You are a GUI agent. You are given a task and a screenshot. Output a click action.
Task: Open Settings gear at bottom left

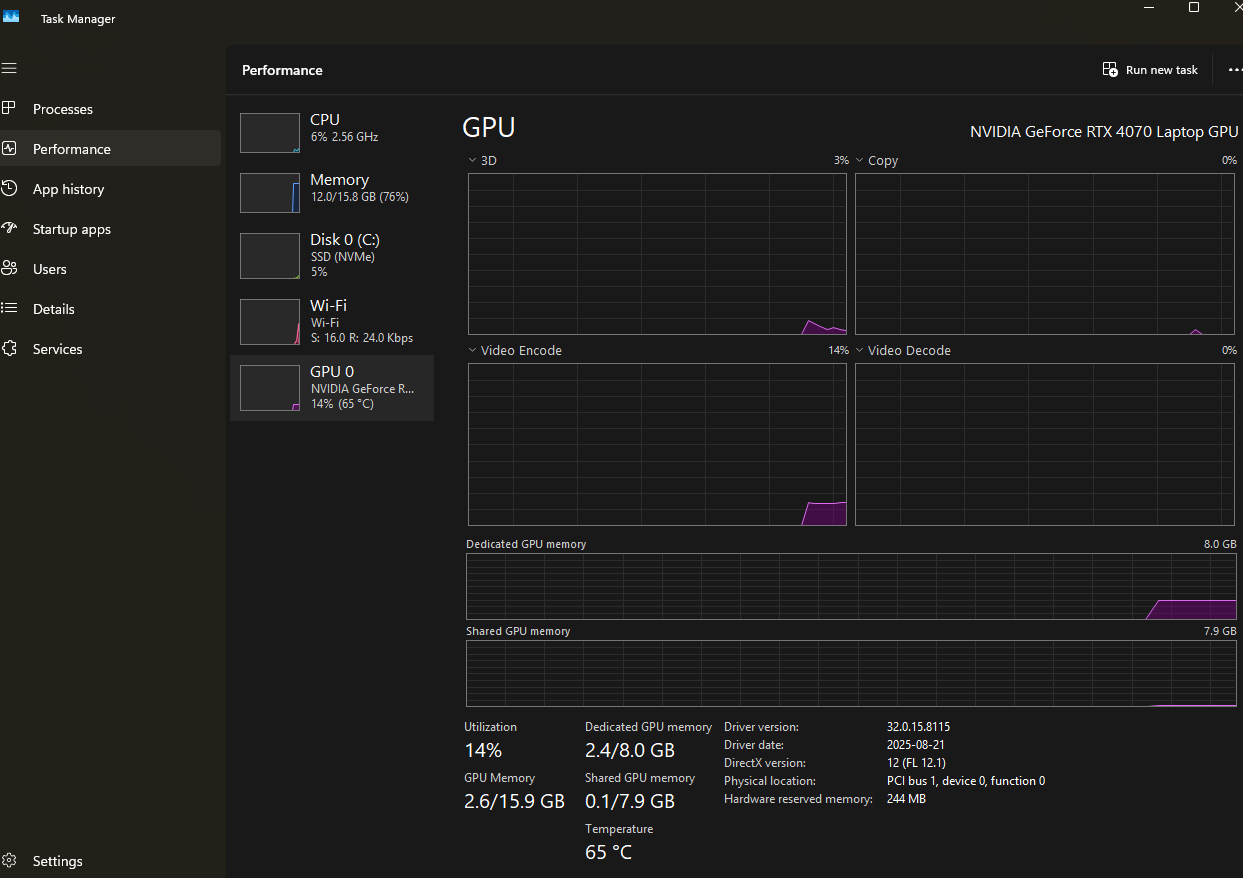pos(9,860)
